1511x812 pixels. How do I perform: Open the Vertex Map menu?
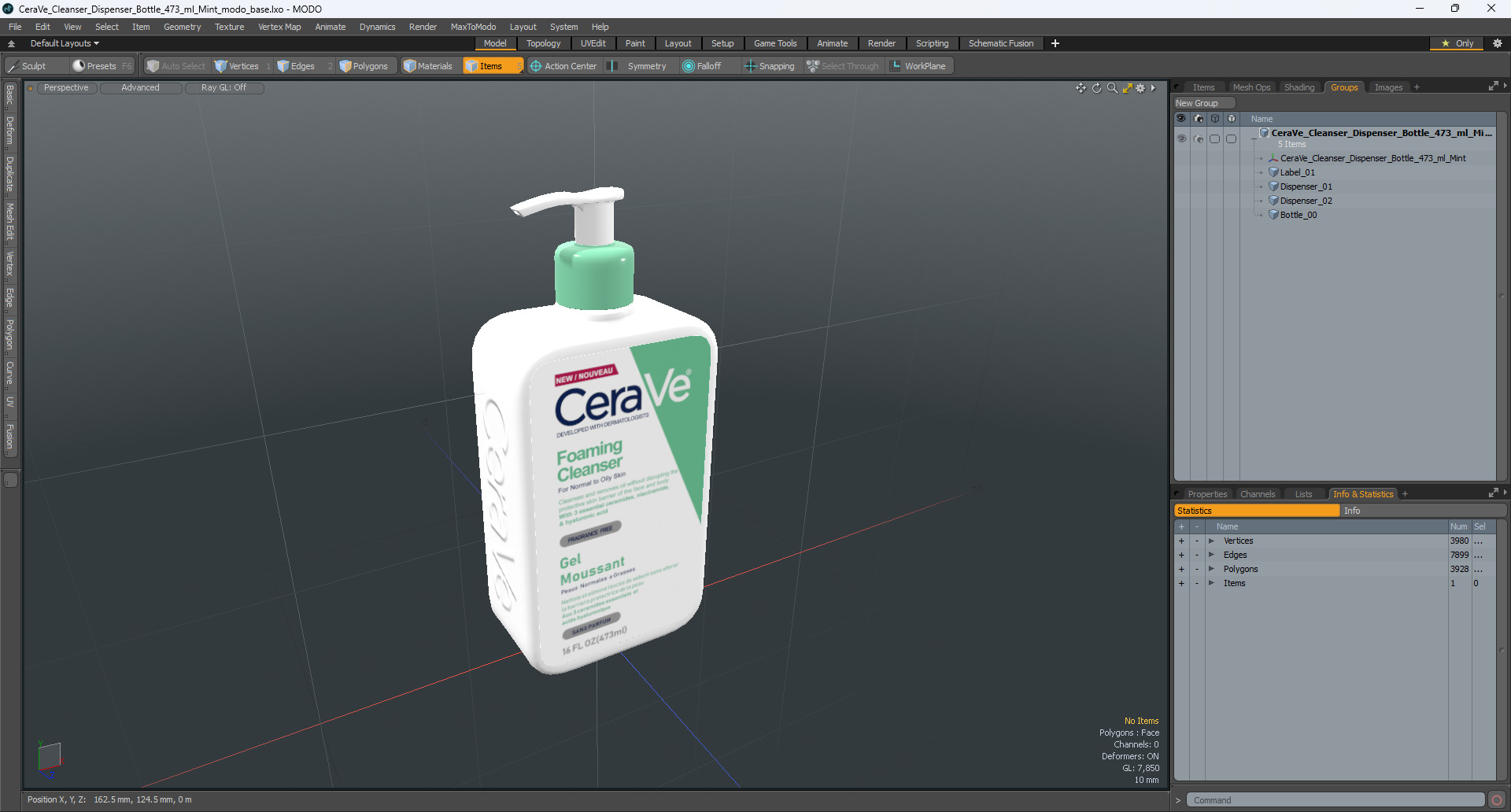click(279, 27)
